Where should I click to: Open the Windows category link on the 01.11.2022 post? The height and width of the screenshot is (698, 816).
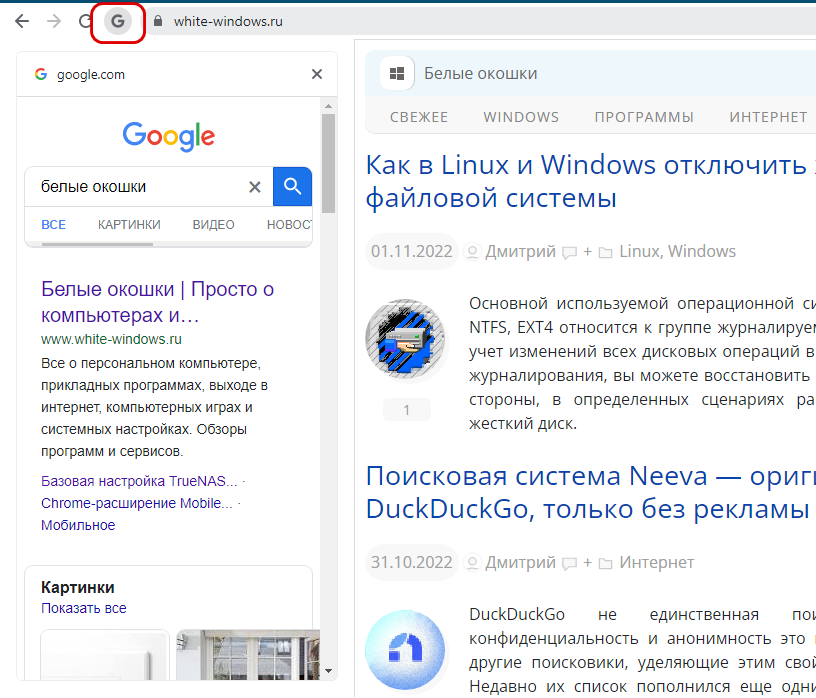pyautogui.click(x=702, y=251)
